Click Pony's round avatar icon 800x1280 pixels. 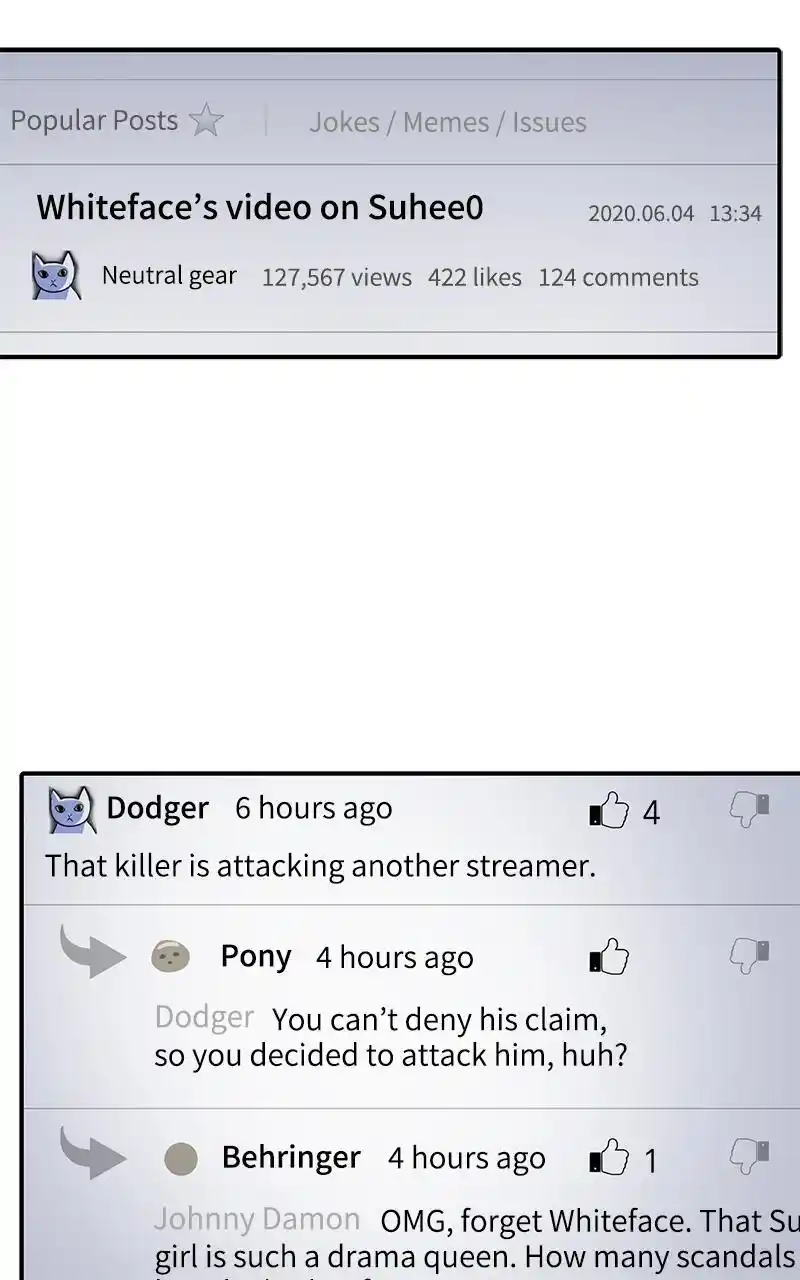click(x=170, y=957)
